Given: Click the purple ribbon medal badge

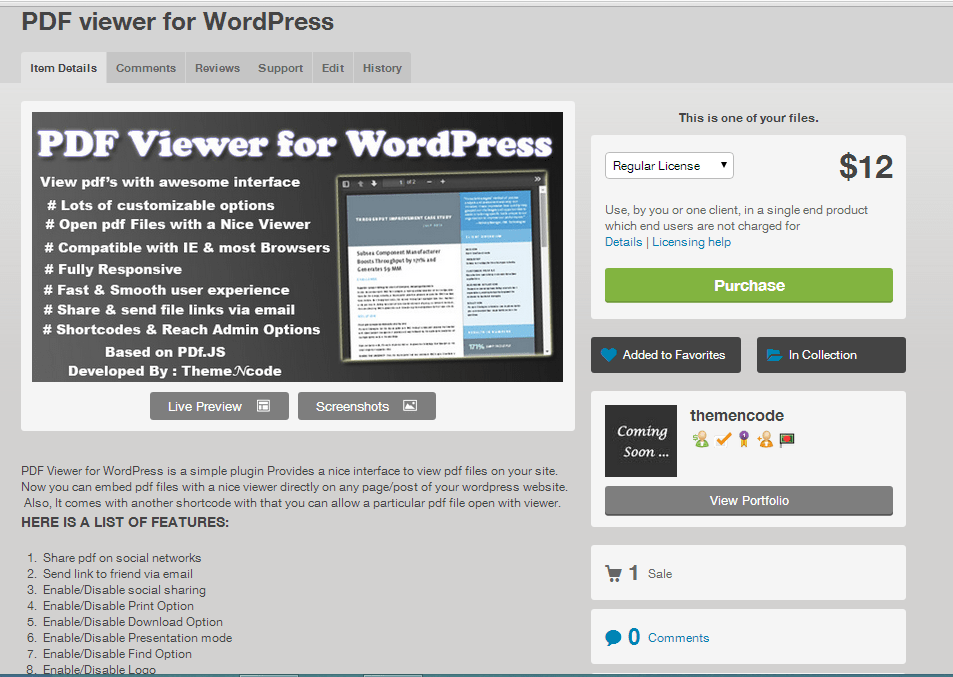Looking at the screenshot, I should click(x=744, y=439).
